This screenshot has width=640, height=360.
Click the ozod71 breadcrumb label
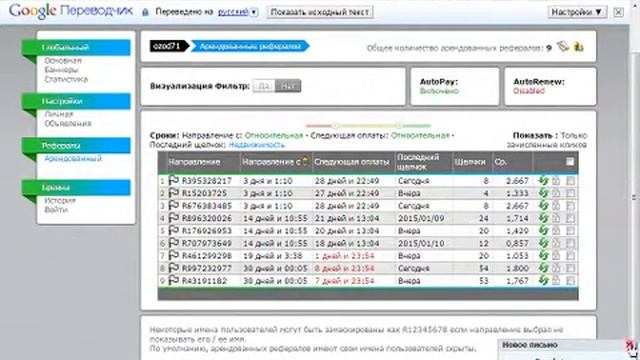tap(167, 46)
